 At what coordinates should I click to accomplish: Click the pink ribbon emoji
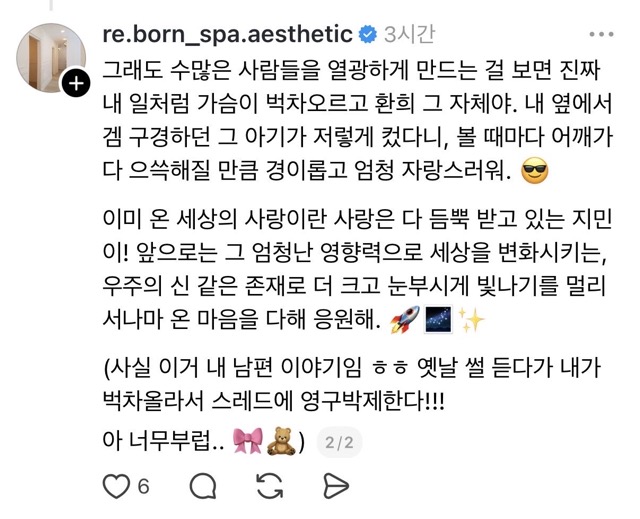point(245,441)
